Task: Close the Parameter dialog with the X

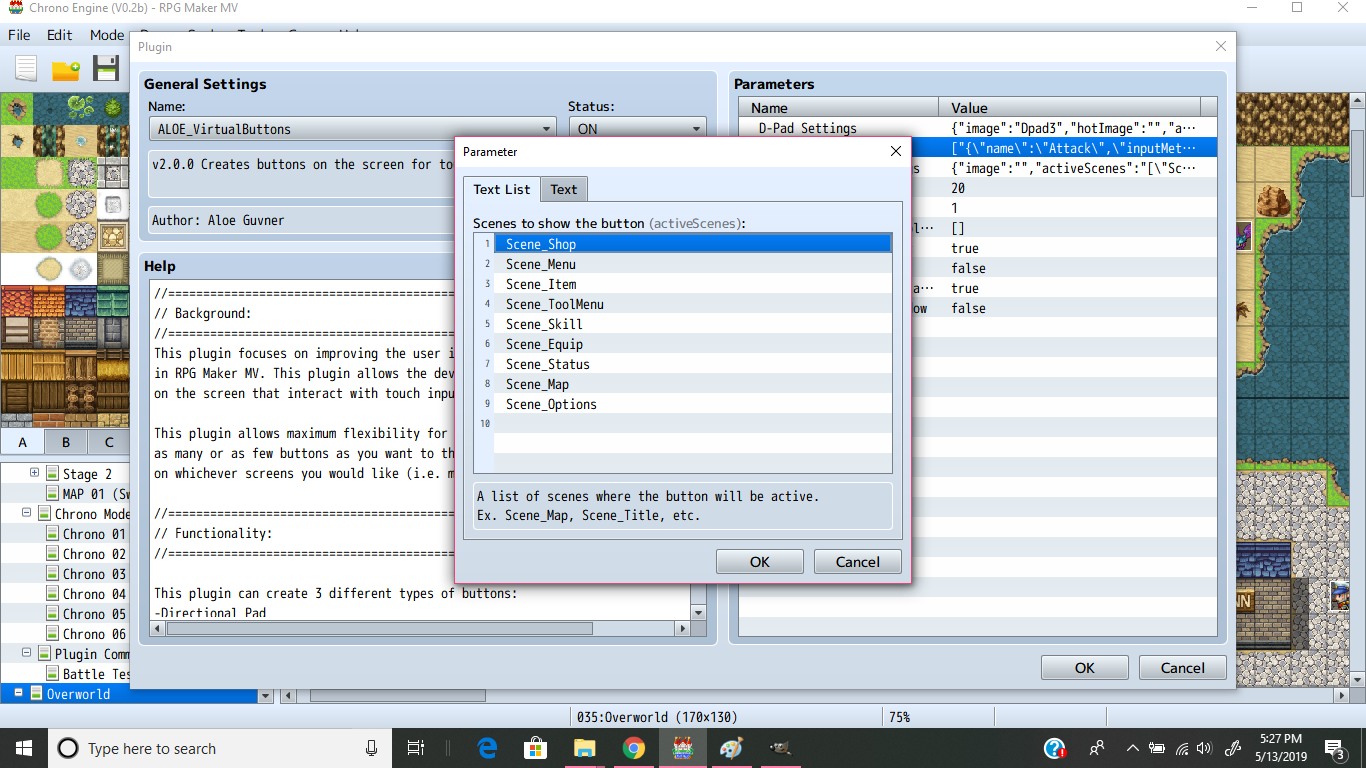Action: (896, 151)
